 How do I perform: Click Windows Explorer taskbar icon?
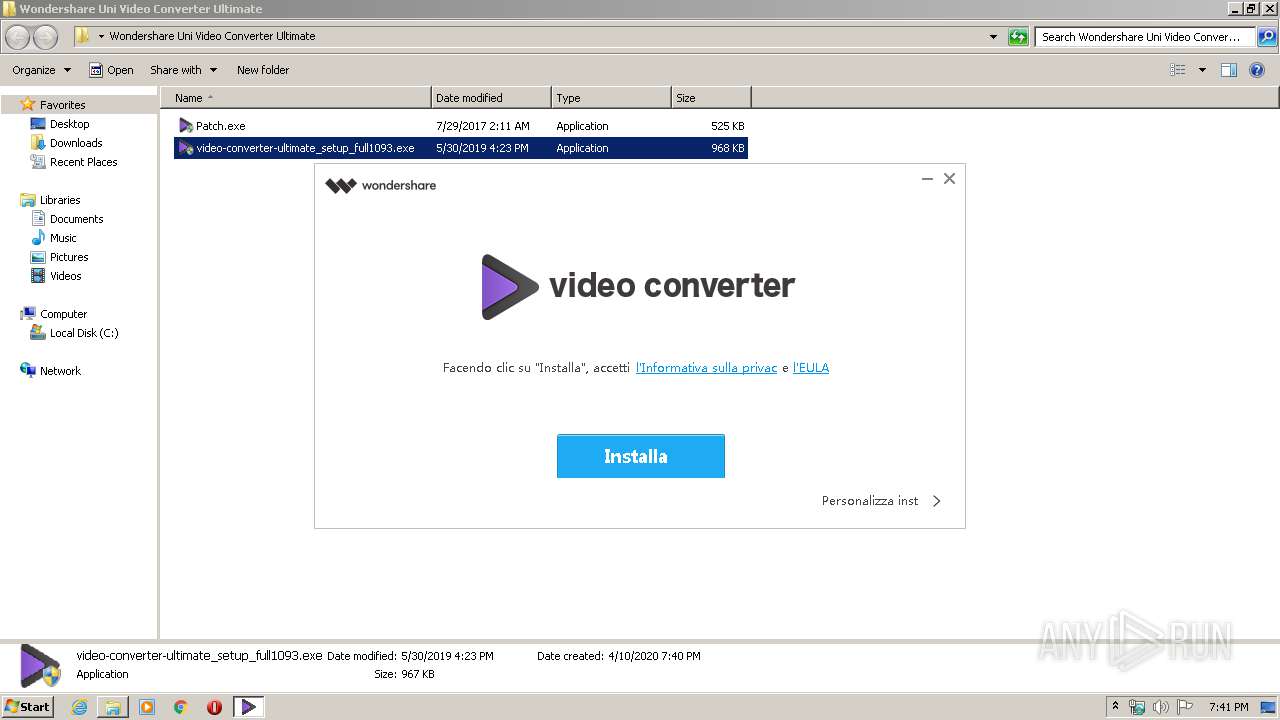113,707
